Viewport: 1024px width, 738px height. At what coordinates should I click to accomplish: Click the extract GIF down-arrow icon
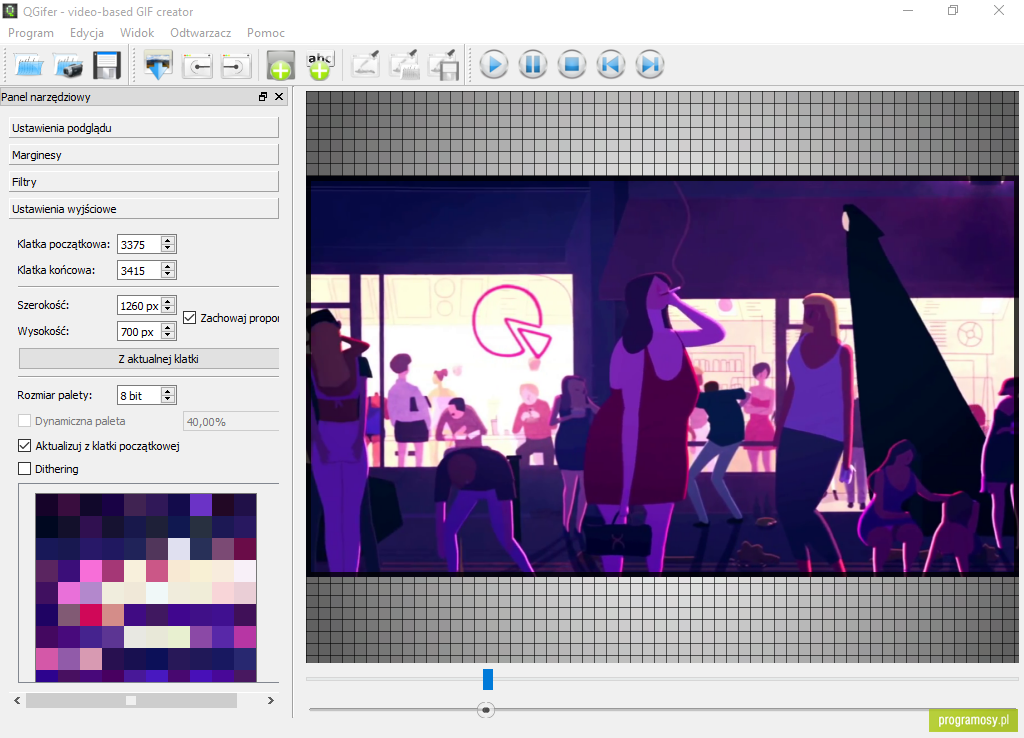pos(158,65)
